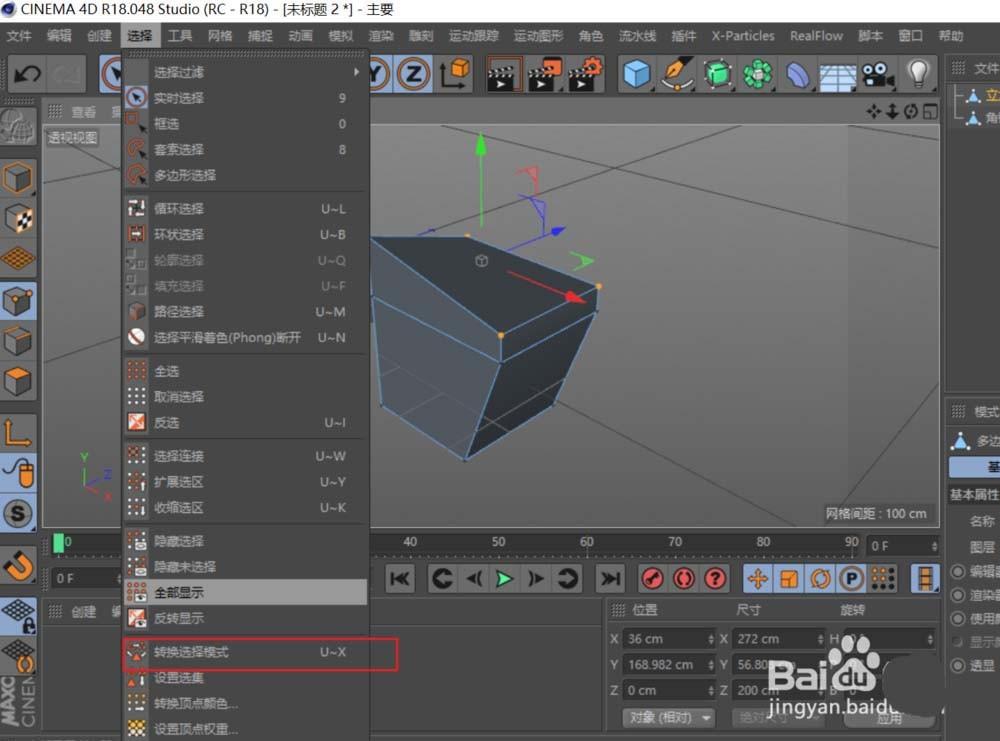Toggle the Z axis lock in the toolbar
The width and height of the screenshot is (1000, 741).
point(410,73)
